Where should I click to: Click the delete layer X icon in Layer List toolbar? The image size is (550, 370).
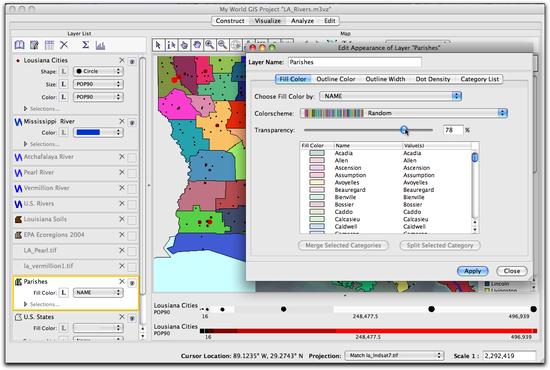(64, 45)
